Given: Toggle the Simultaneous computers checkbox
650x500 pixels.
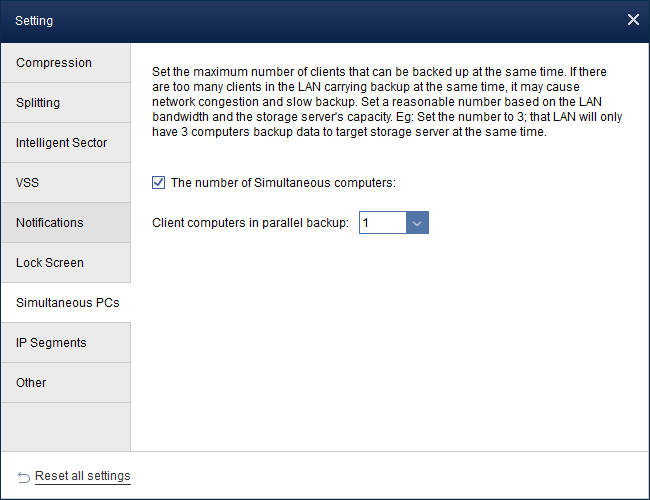Looking at the screenshot, I should point(158,183).
